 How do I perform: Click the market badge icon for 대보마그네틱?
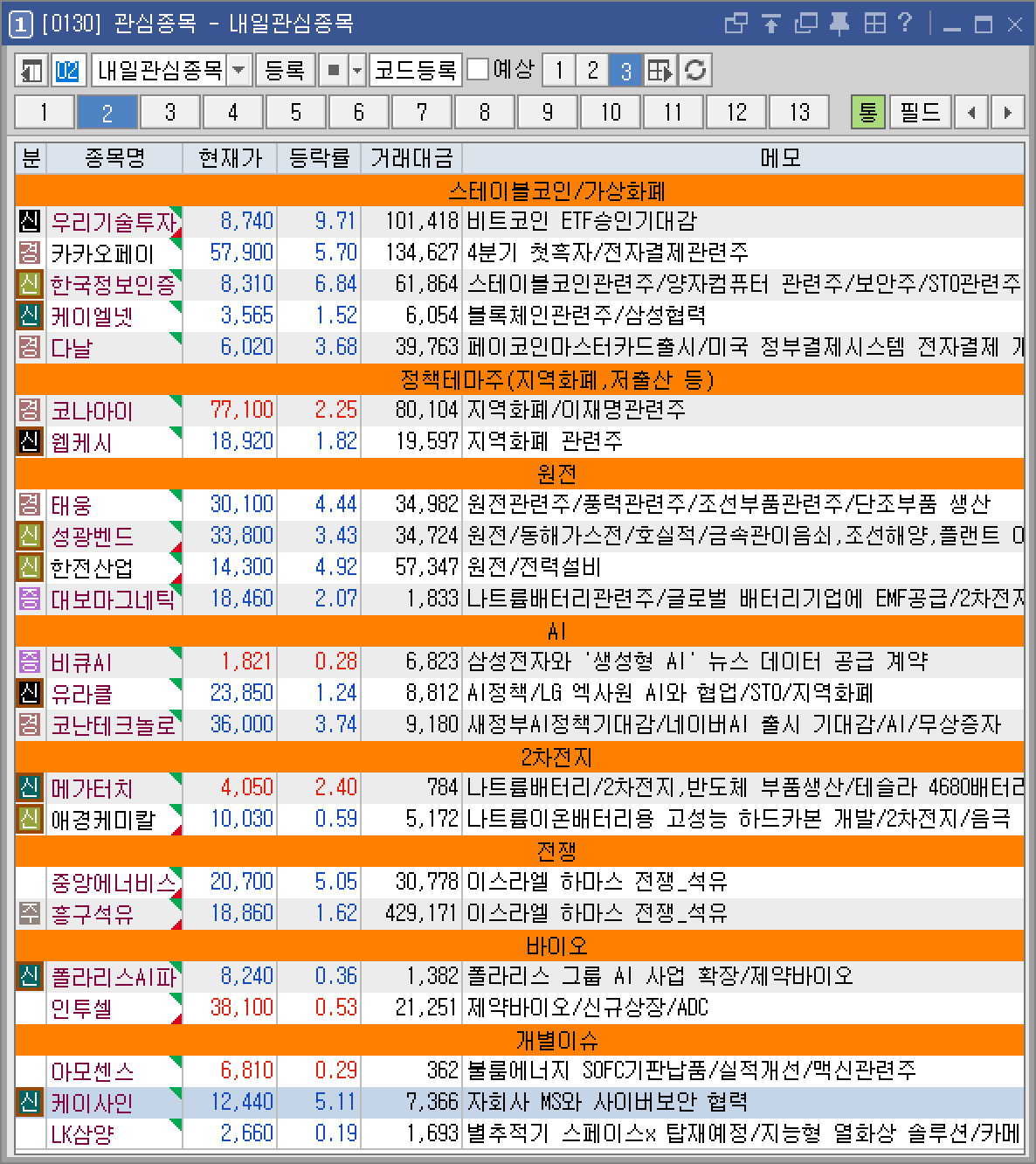[x=30, y=599]
